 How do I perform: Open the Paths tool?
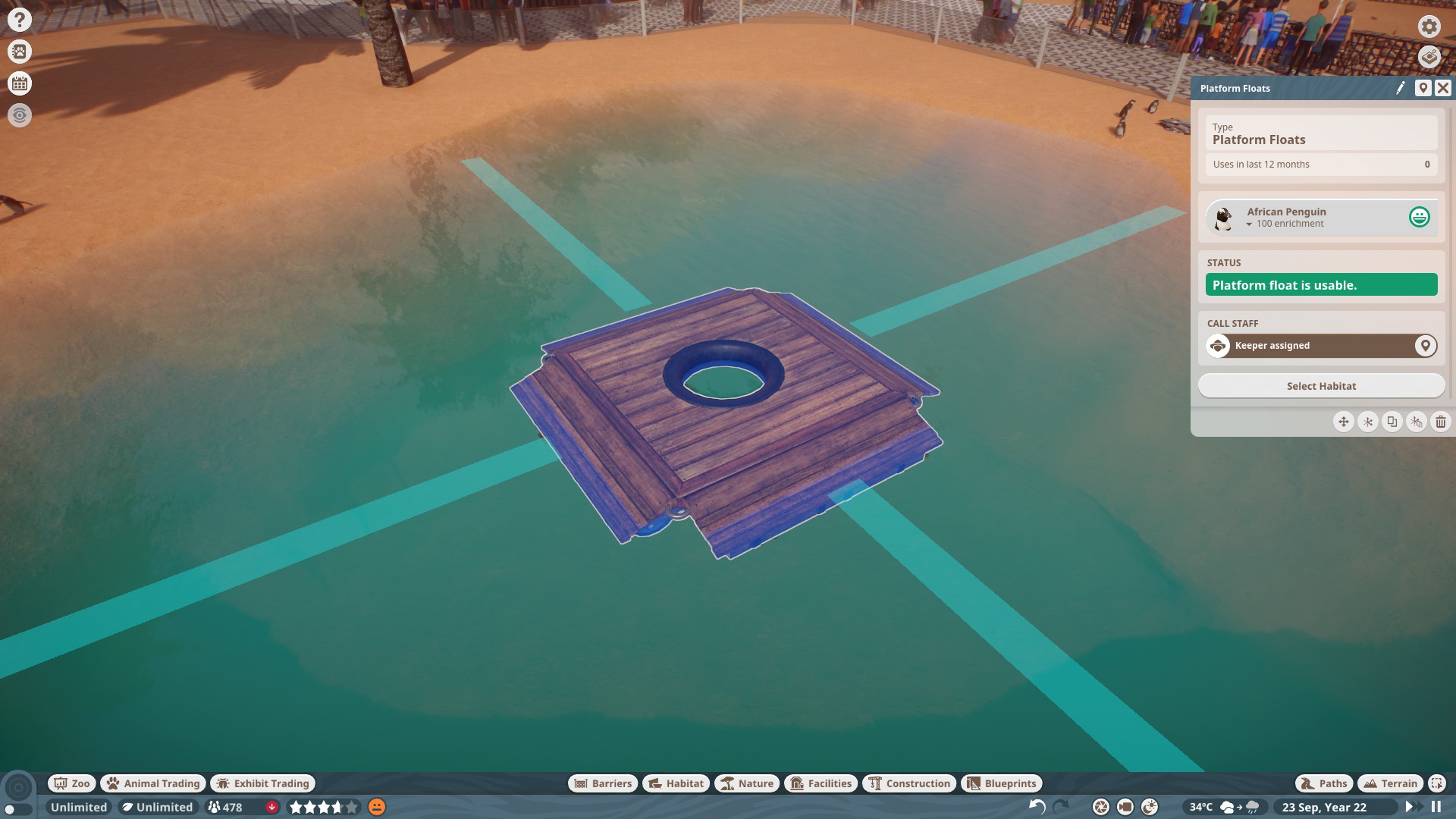coord(1323,783)
